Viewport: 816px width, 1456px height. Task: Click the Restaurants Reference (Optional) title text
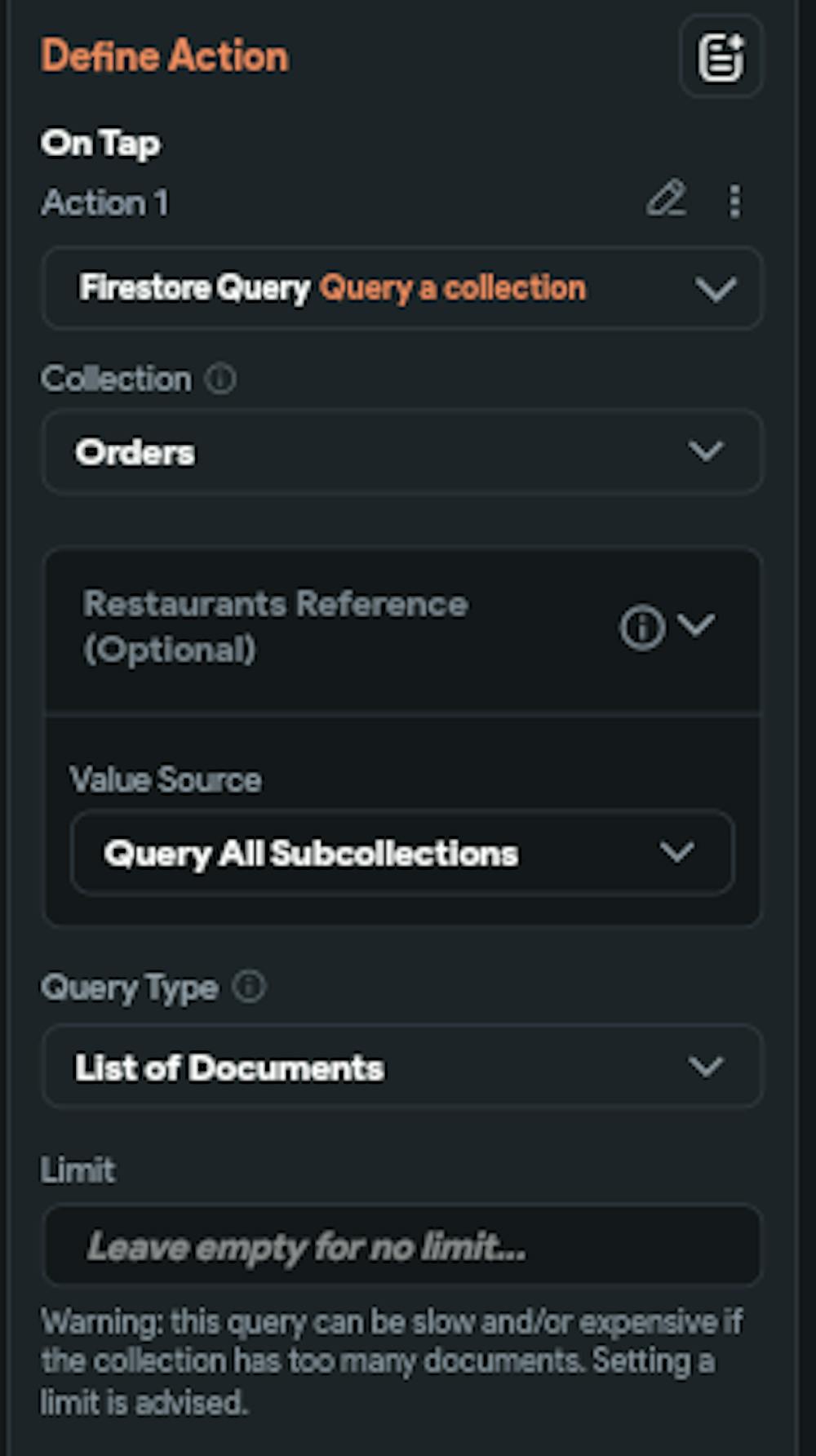(275, 627)
